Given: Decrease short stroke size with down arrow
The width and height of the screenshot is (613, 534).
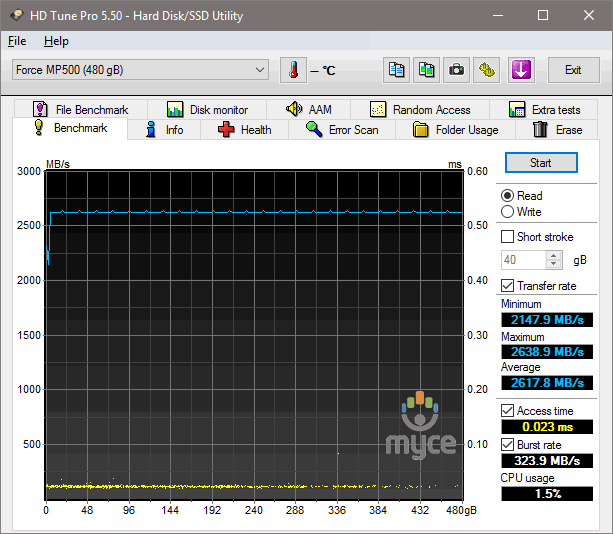Looking at the screenshot, I should pos(554,264).
